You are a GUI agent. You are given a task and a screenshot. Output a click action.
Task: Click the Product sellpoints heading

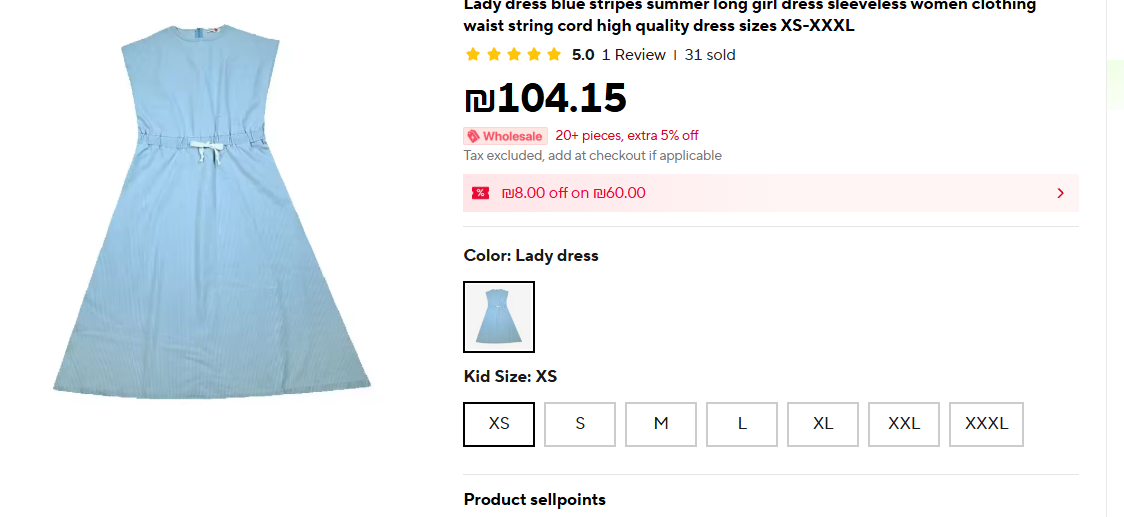point(534,499)
